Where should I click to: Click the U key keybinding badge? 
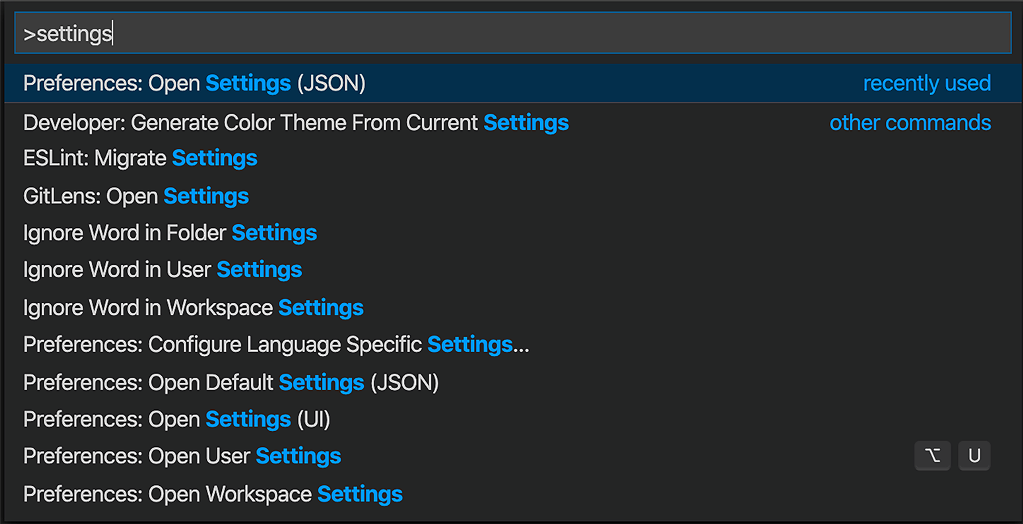(975, 456)
